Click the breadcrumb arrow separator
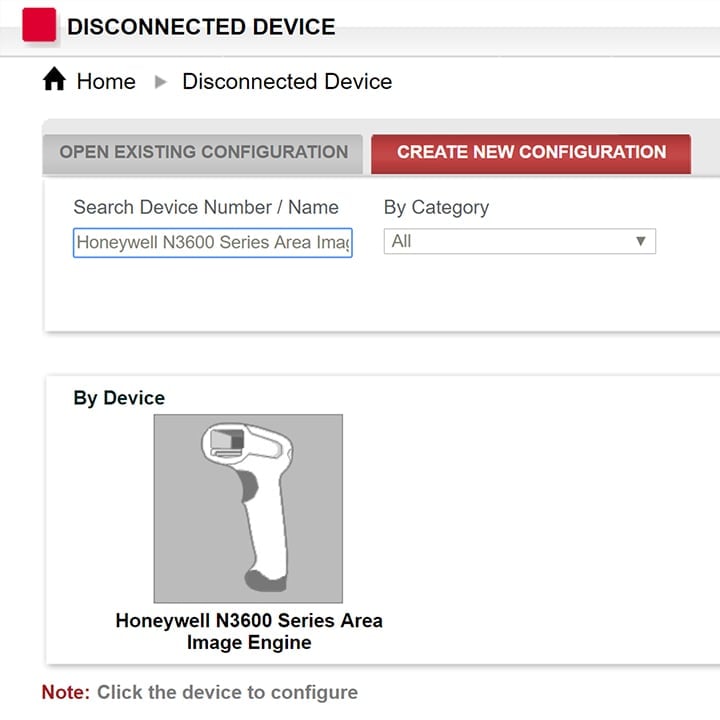Screen dimensions: 720x720 (x=160, y=82)
